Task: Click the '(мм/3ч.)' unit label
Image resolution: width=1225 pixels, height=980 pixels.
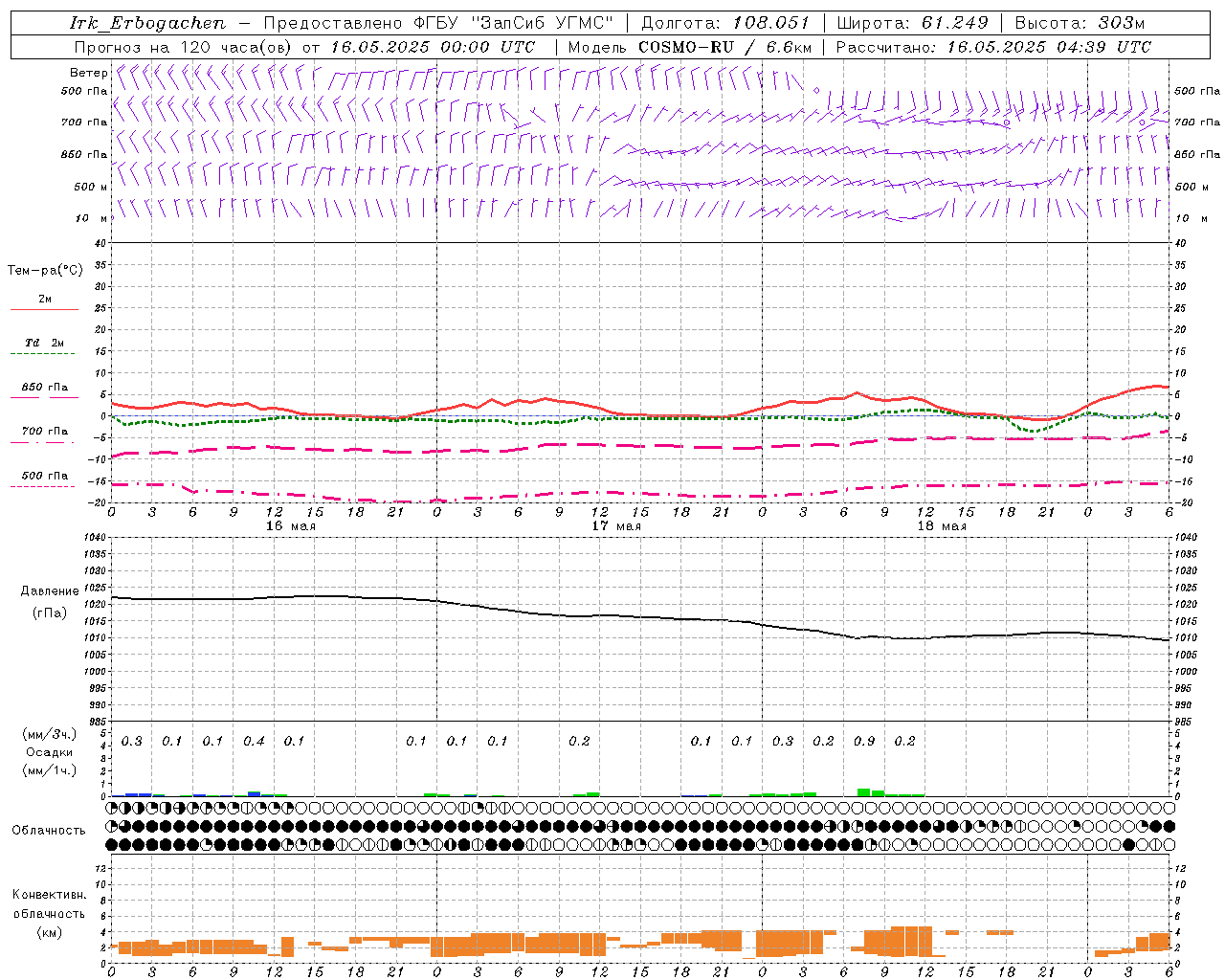Action: tap(50, 735)
